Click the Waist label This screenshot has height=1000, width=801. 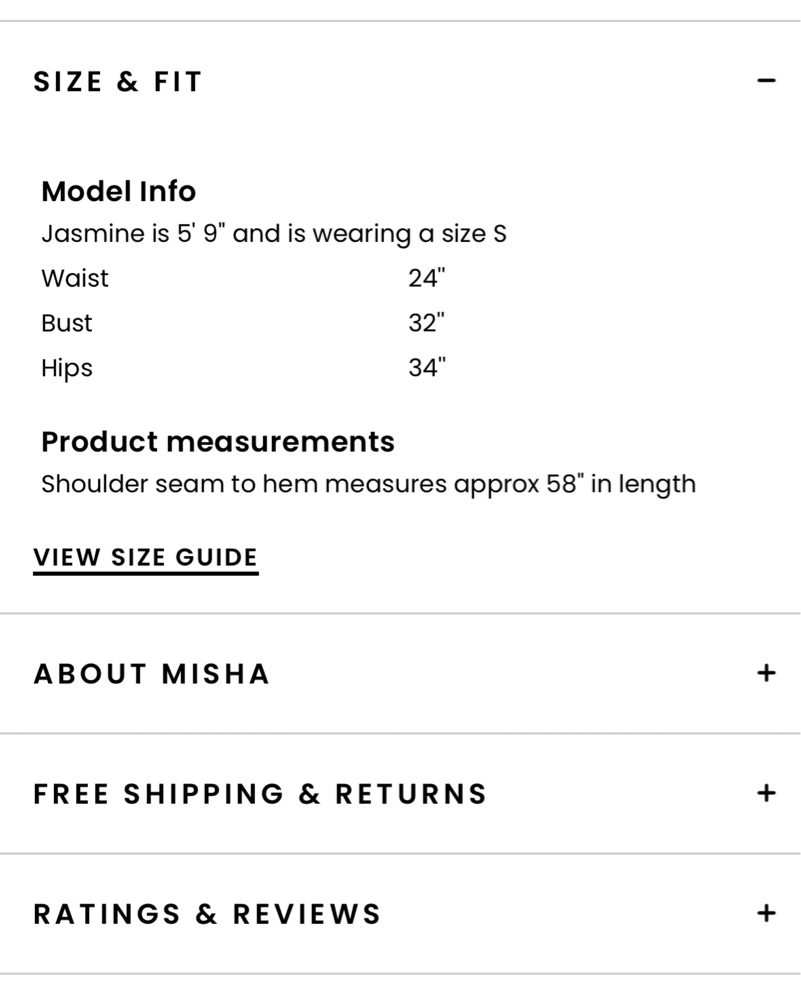[x=75, y=279]
